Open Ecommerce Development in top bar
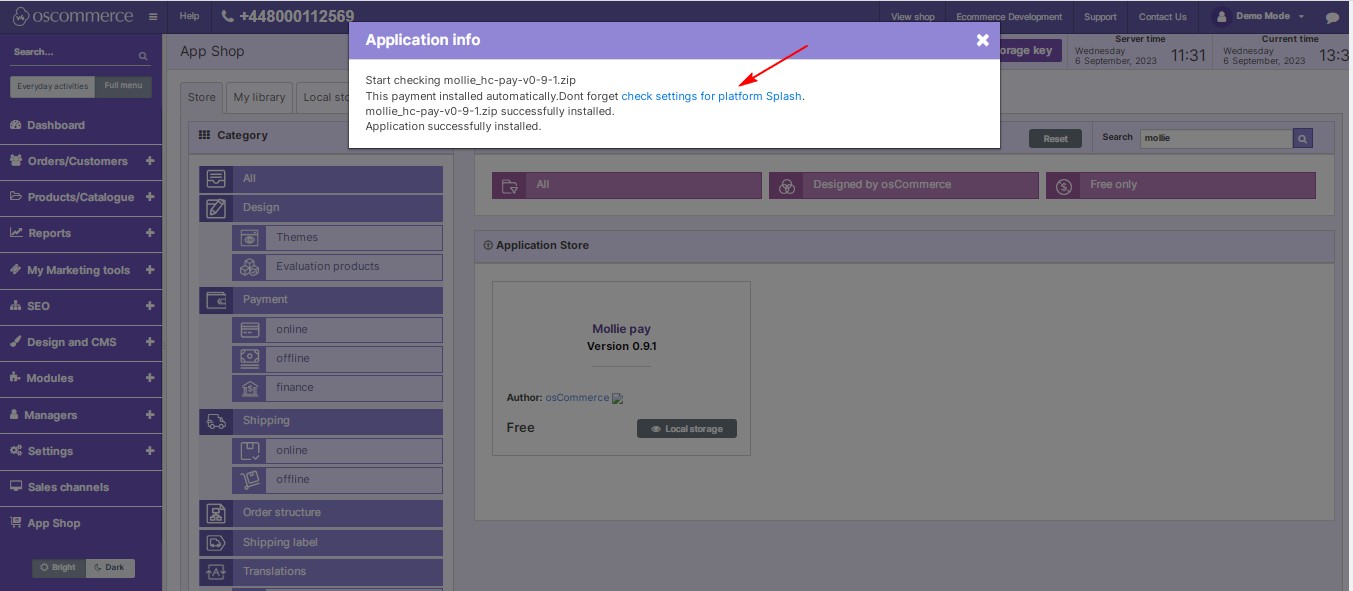This screenshot has width=1353, height=591. pos(1009,17)
